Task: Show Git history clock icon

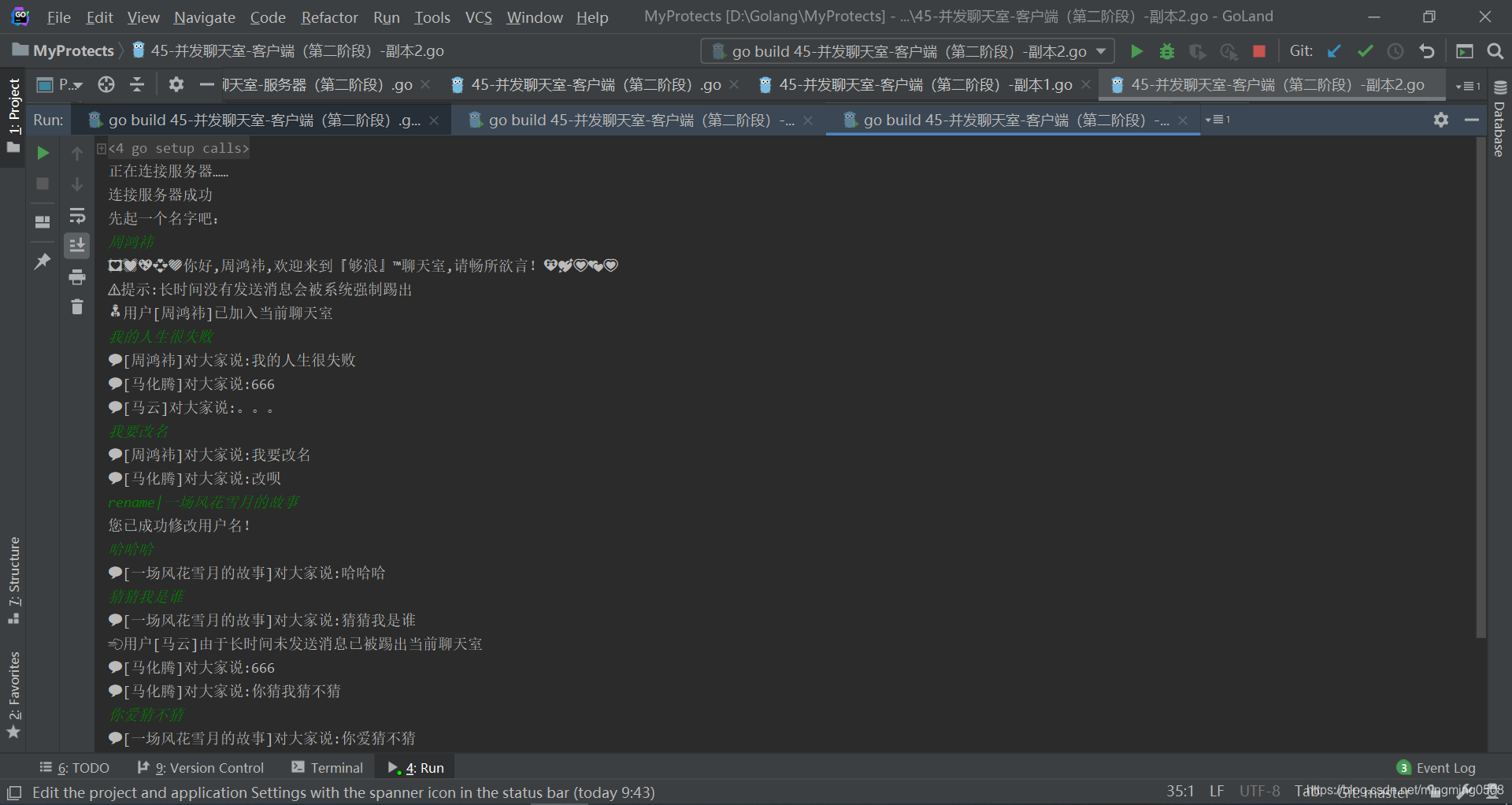Action: 1395,51
